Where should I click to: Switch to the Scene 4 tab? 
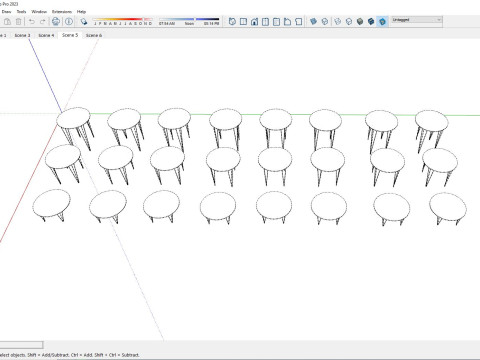[46, 35]
